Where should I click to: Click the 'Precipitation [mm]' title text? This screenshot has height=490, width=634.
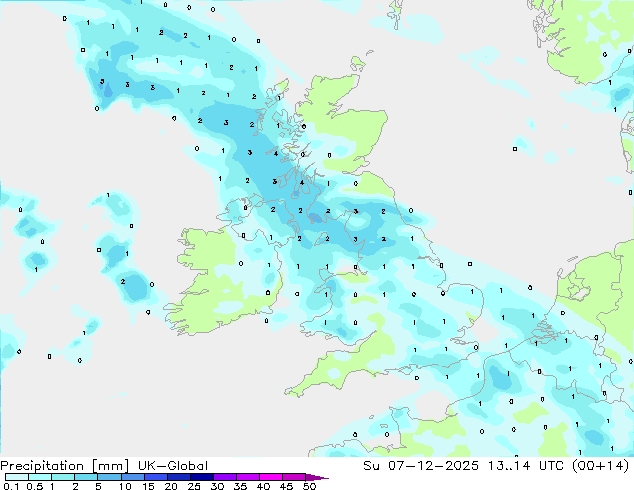click(x=64, y=466)
